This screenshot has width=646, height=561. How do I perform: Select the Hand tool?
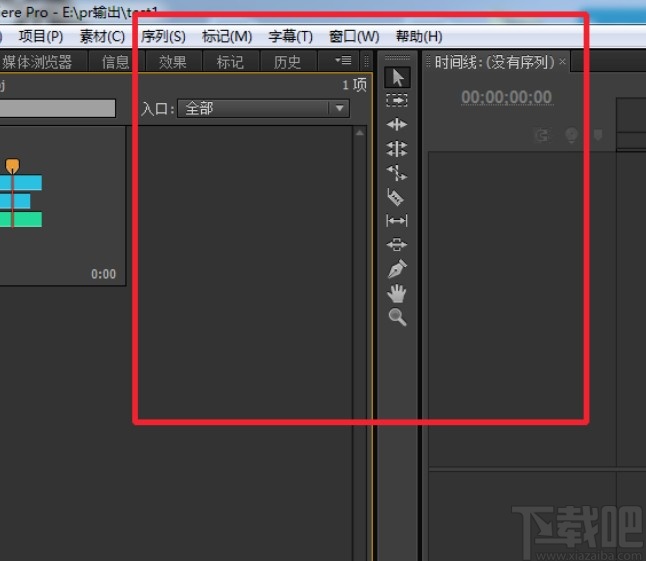pos(397,294)
